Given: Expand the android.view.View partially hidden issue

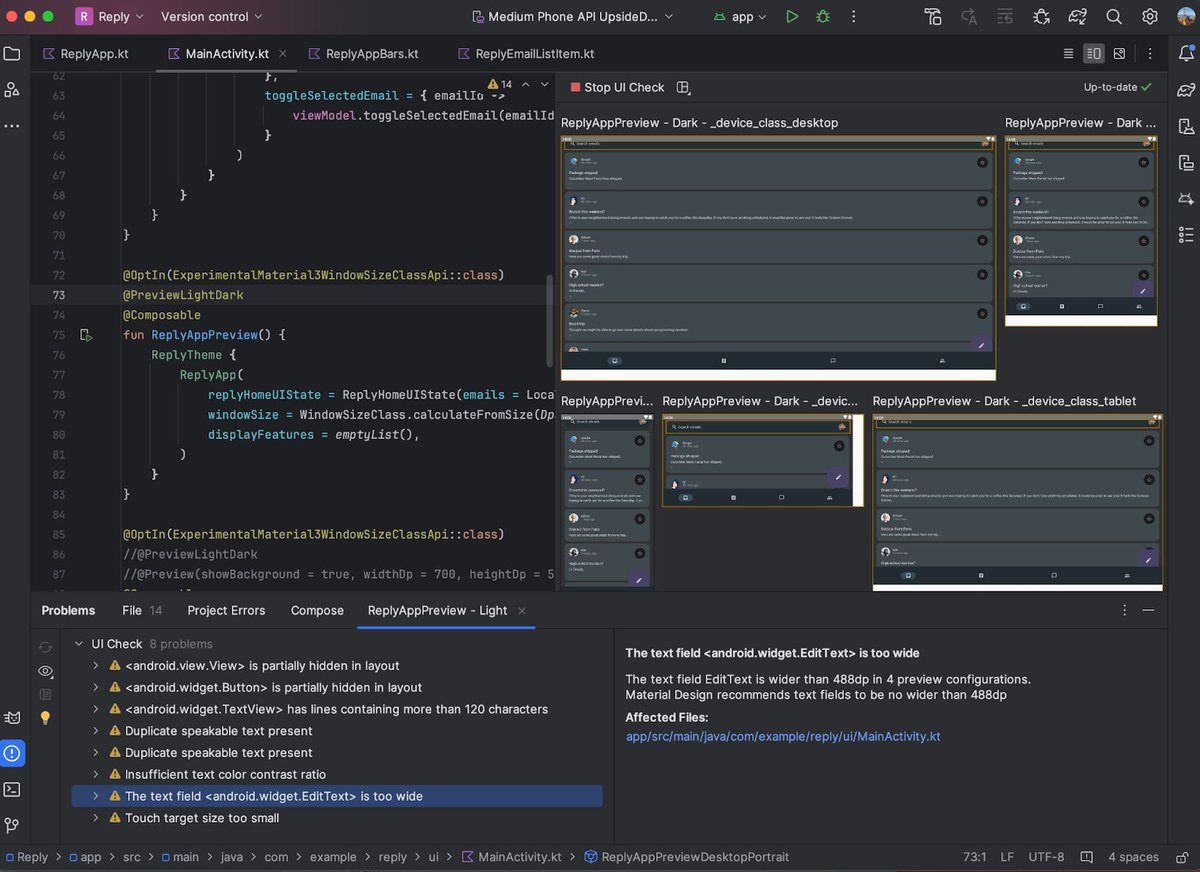Looking at the screenshot, I should click(x=96, y=666).
